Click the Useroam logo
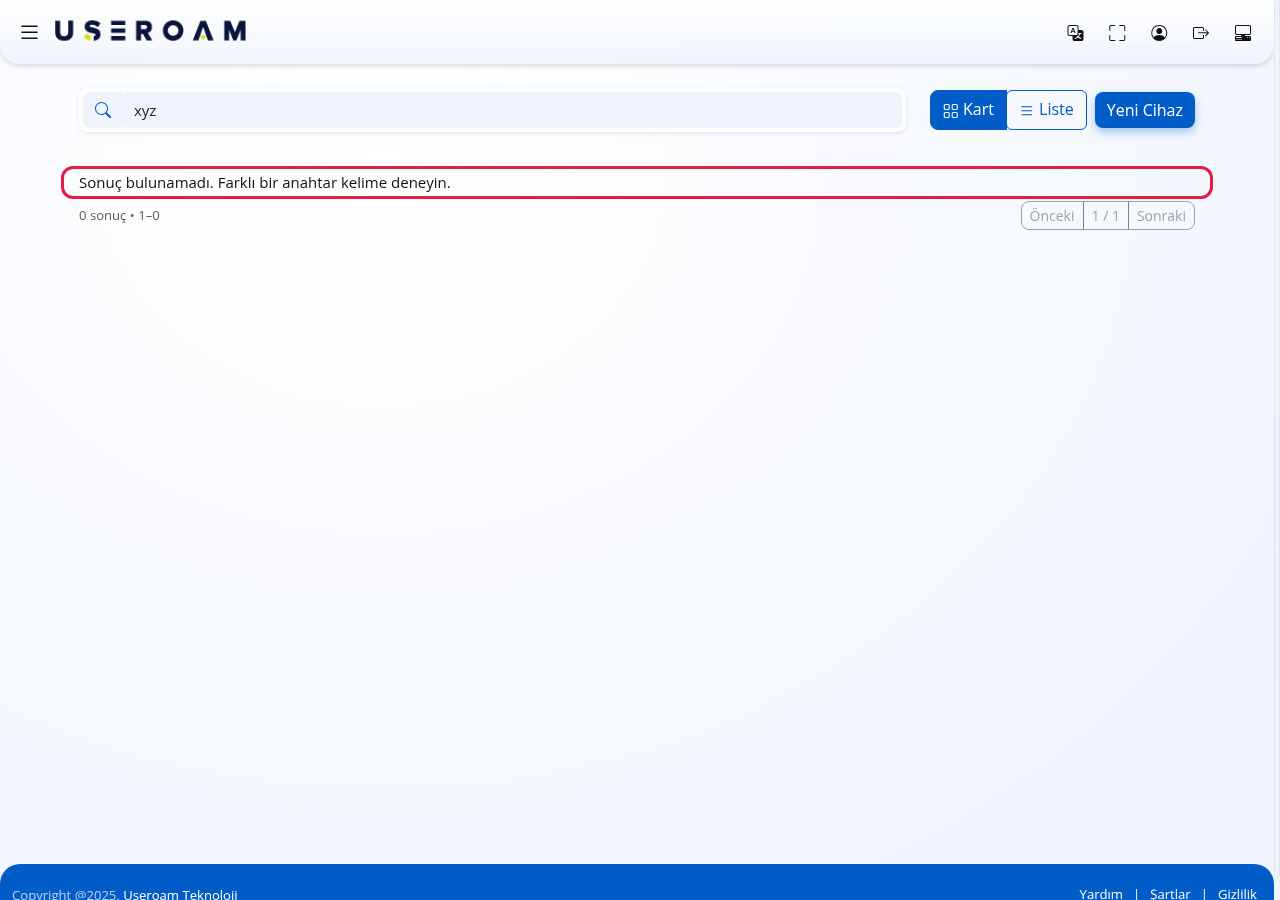Image resolution: width=1280 pixels, height=900 pixels. [150, 31]
